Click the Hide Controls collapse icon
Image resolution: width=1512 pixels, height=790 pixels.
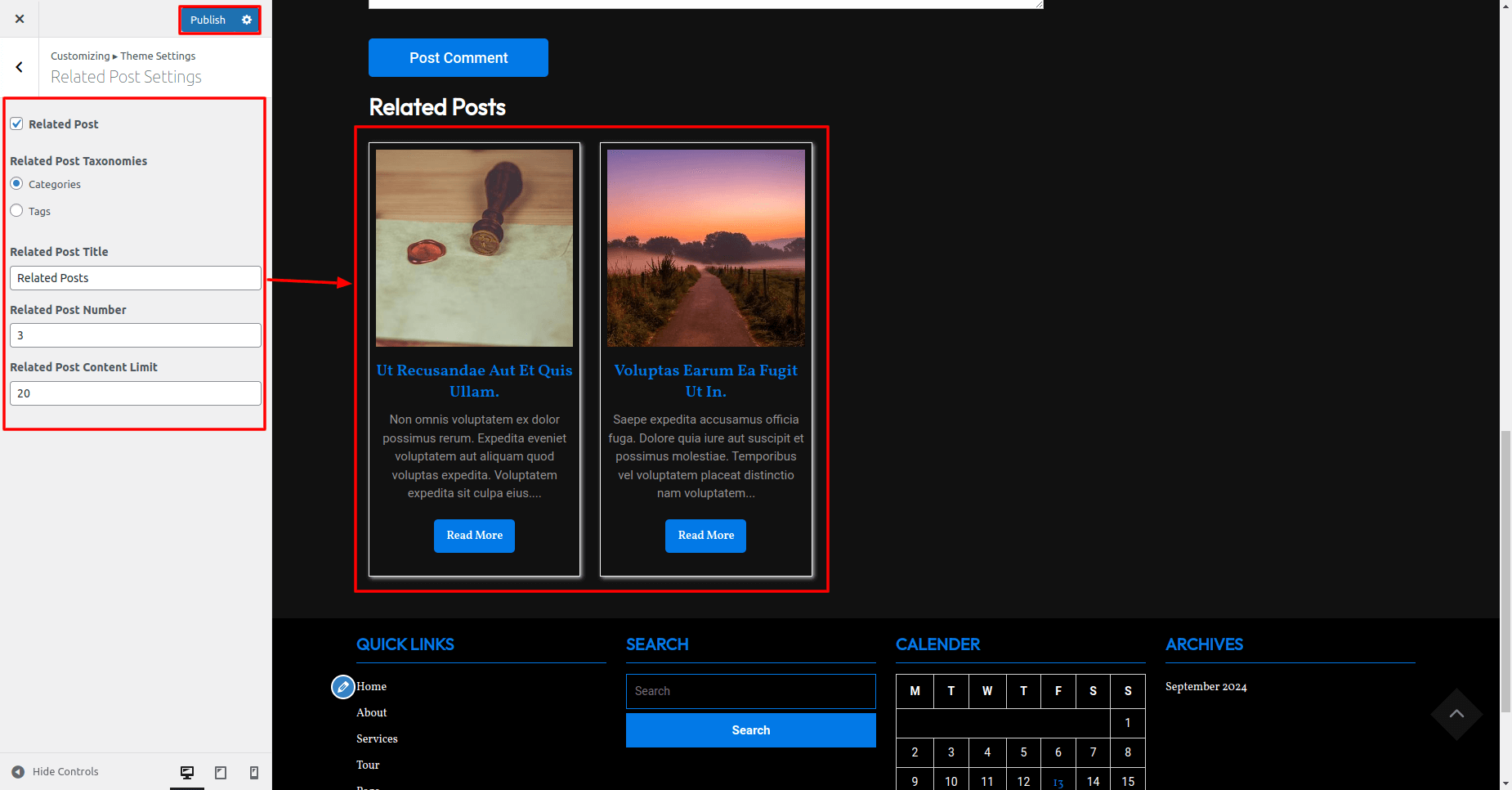pyautogui.click(x=18, y=771)
